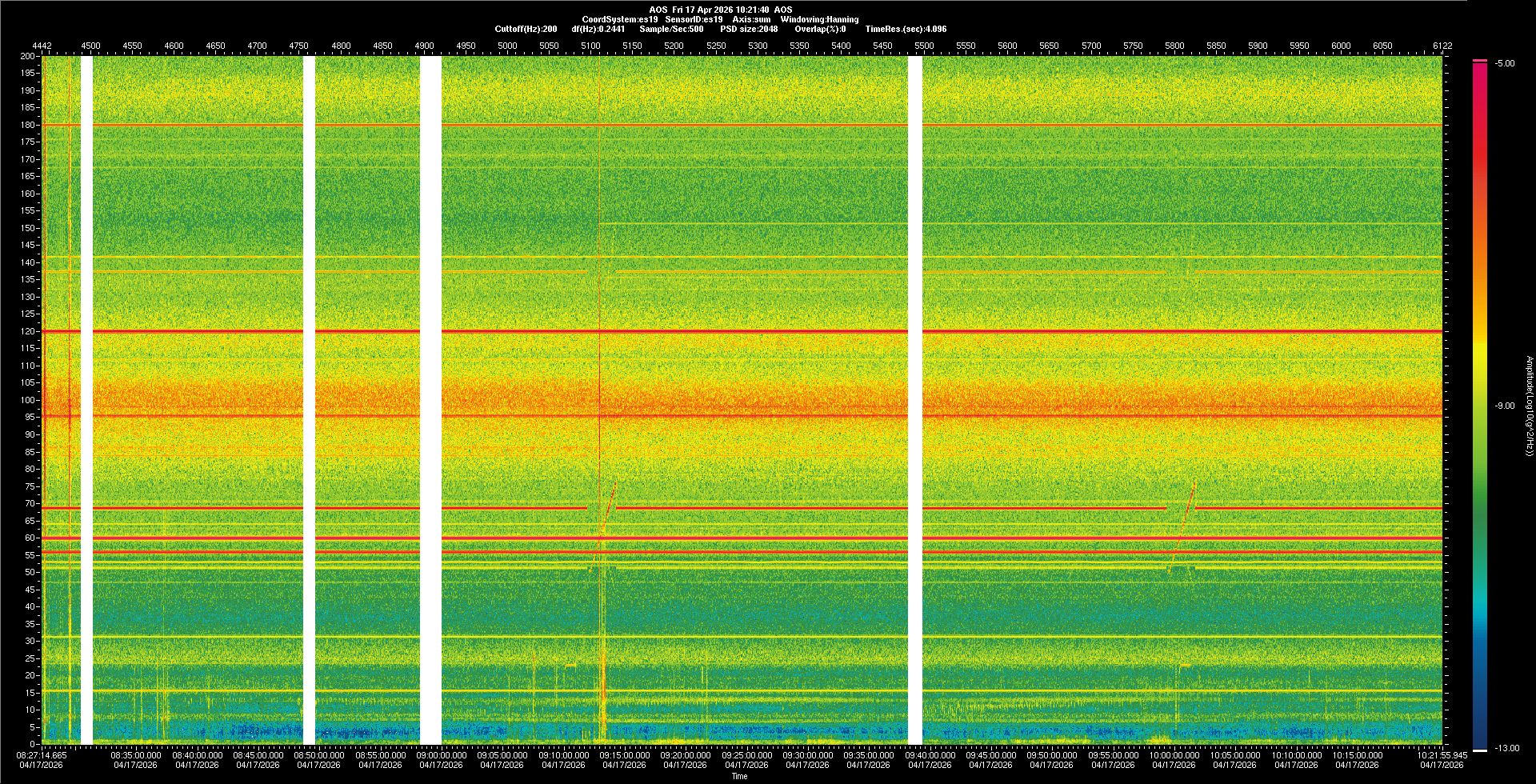Click the 09:00:00.000 time axis label
This screenshot has width=1536, height=784.
441,755
